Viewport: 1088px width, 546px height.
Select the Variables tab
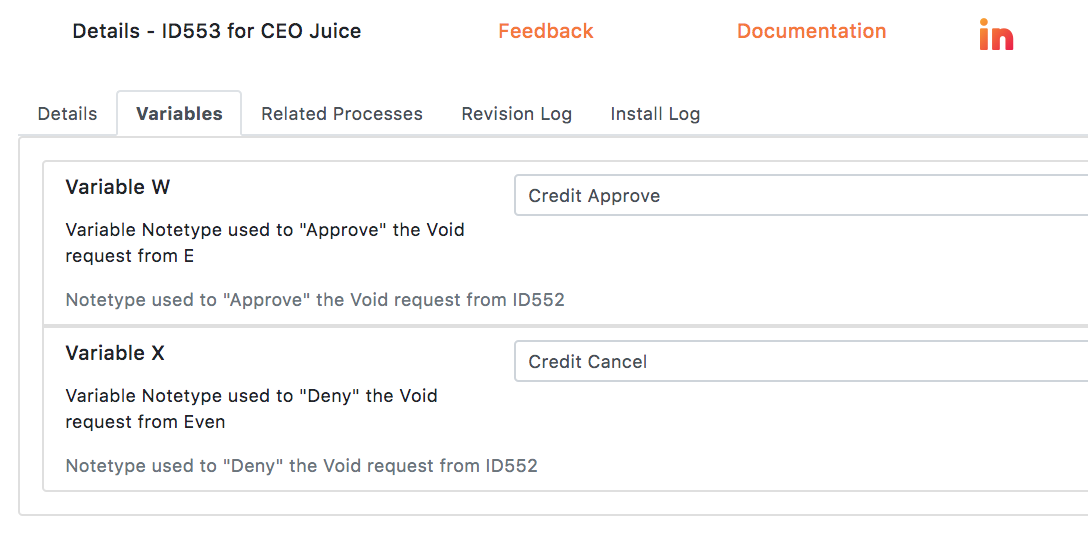click(x=179, y=114)
